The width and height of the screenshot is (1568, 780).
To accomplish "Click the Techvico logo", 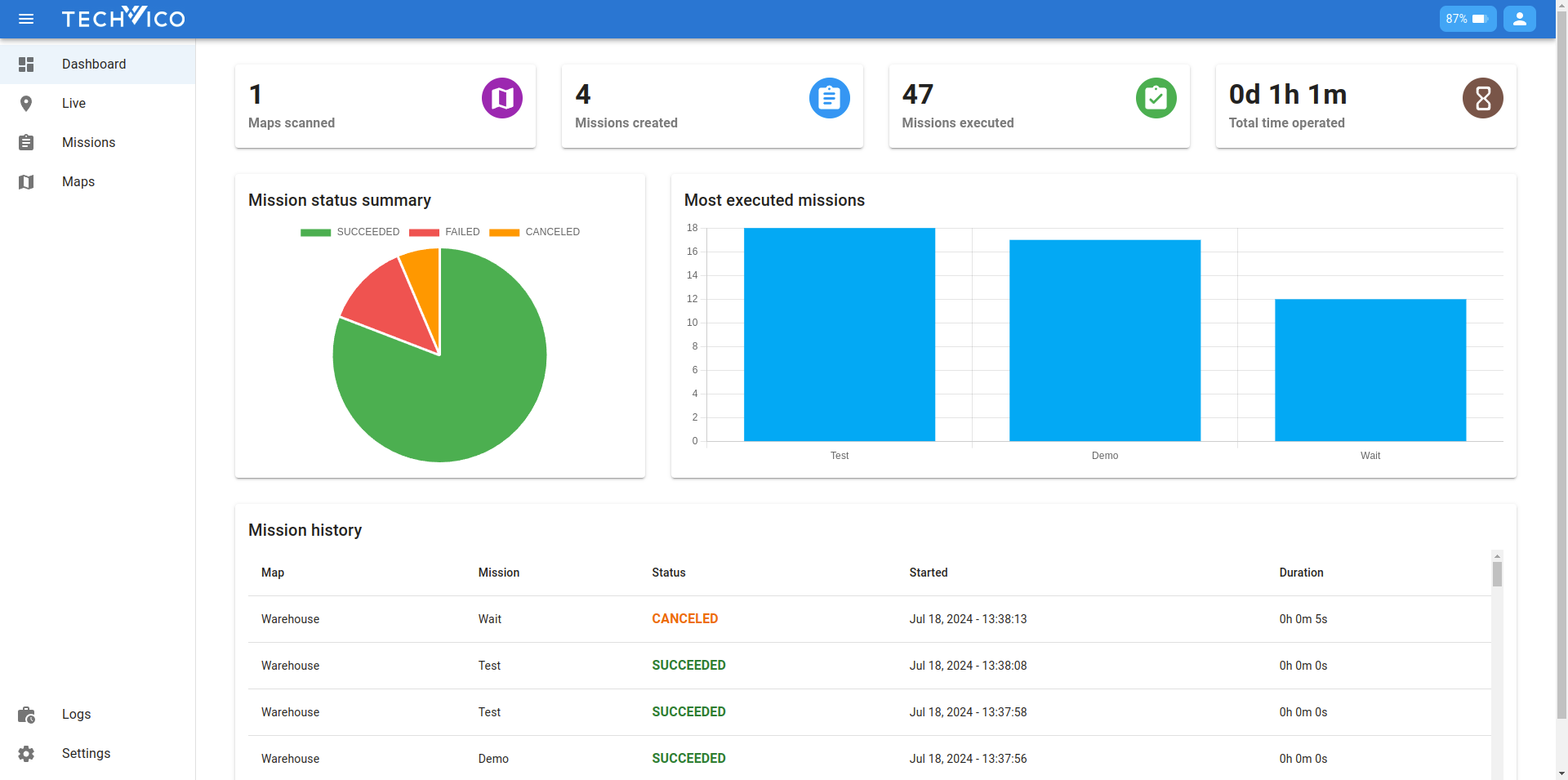I will pos(123,17).
